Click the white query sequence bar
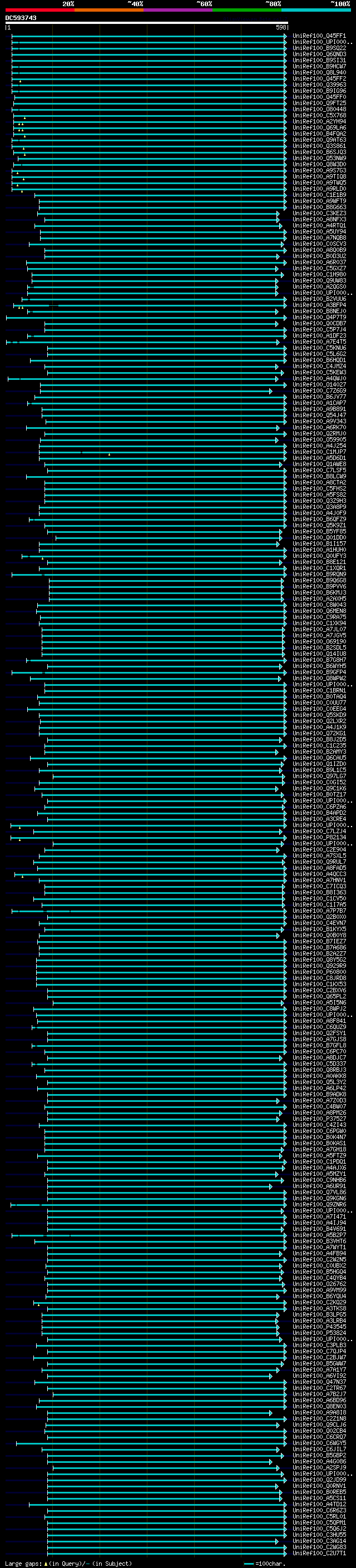The width and height of the screenshot is (356, 1568). point(147,22)
